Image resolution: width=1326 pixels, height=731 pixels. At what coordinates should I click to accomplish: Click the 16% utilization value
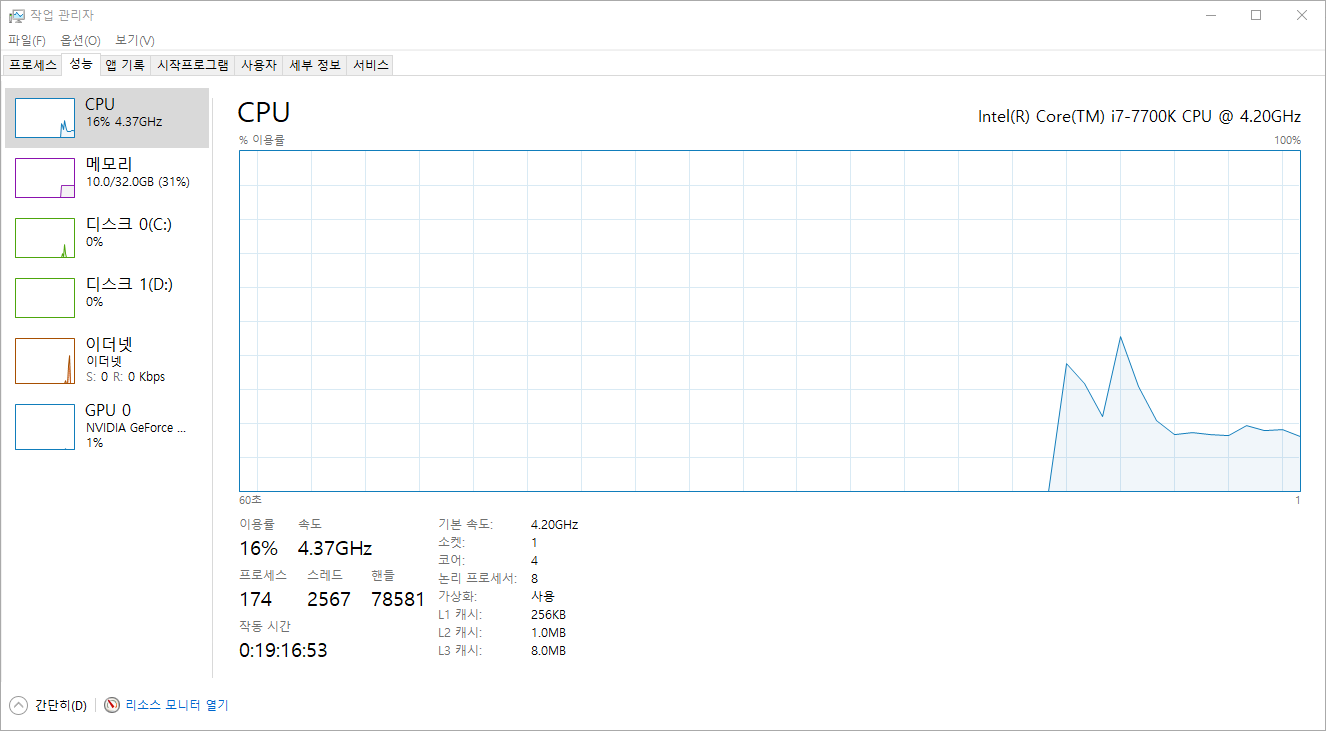click(258, 548)
